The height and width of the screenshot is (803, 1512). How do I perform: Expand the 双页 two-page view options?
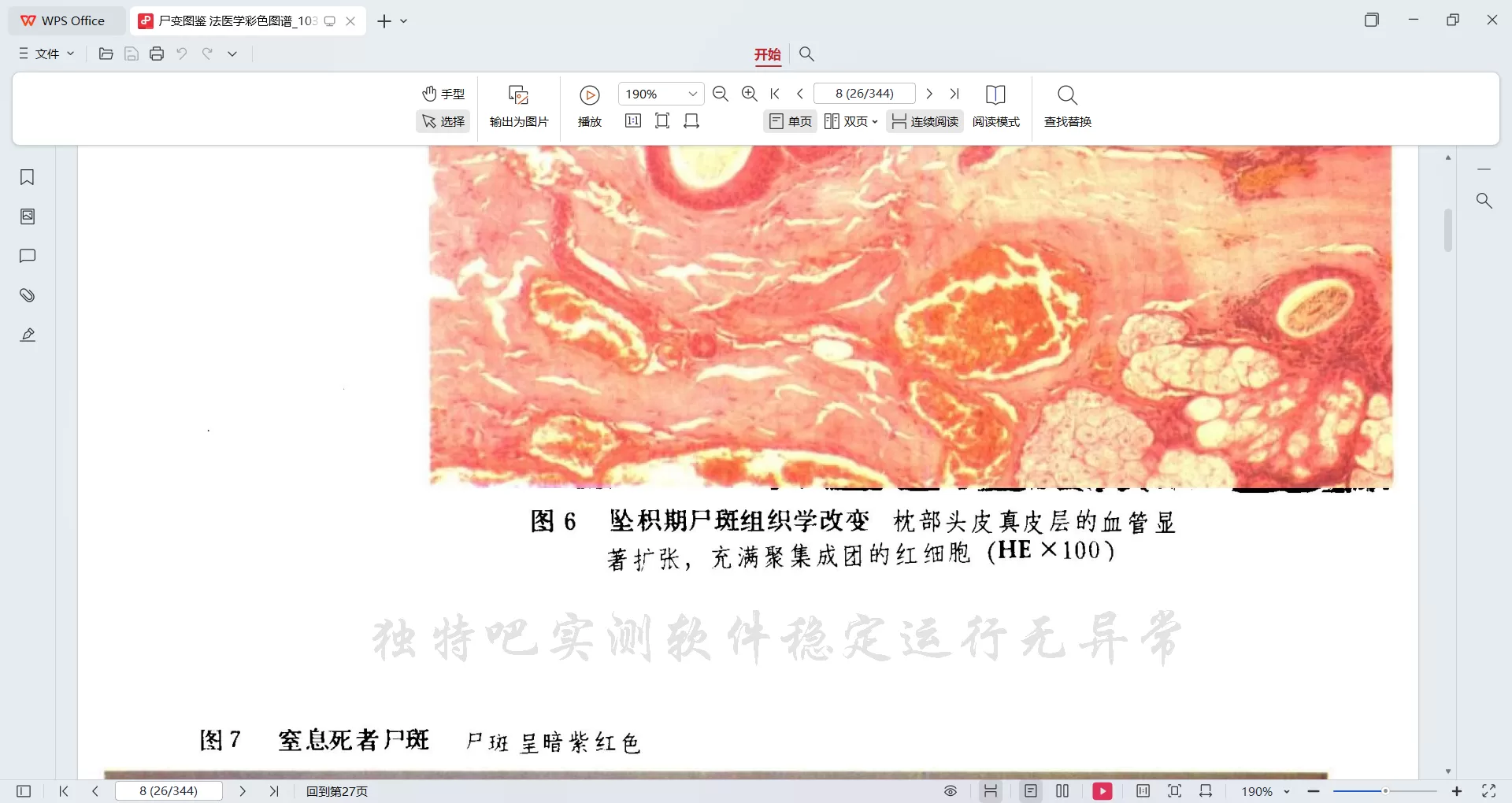pyautogui.click(x=876, y=121)
